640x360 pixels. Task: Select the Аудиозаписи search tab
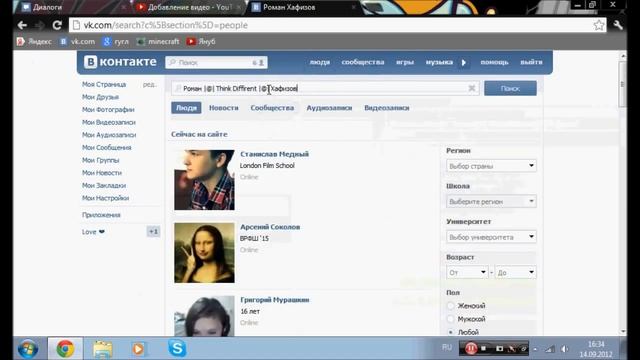pyautogui.click(x=329, y=108)
